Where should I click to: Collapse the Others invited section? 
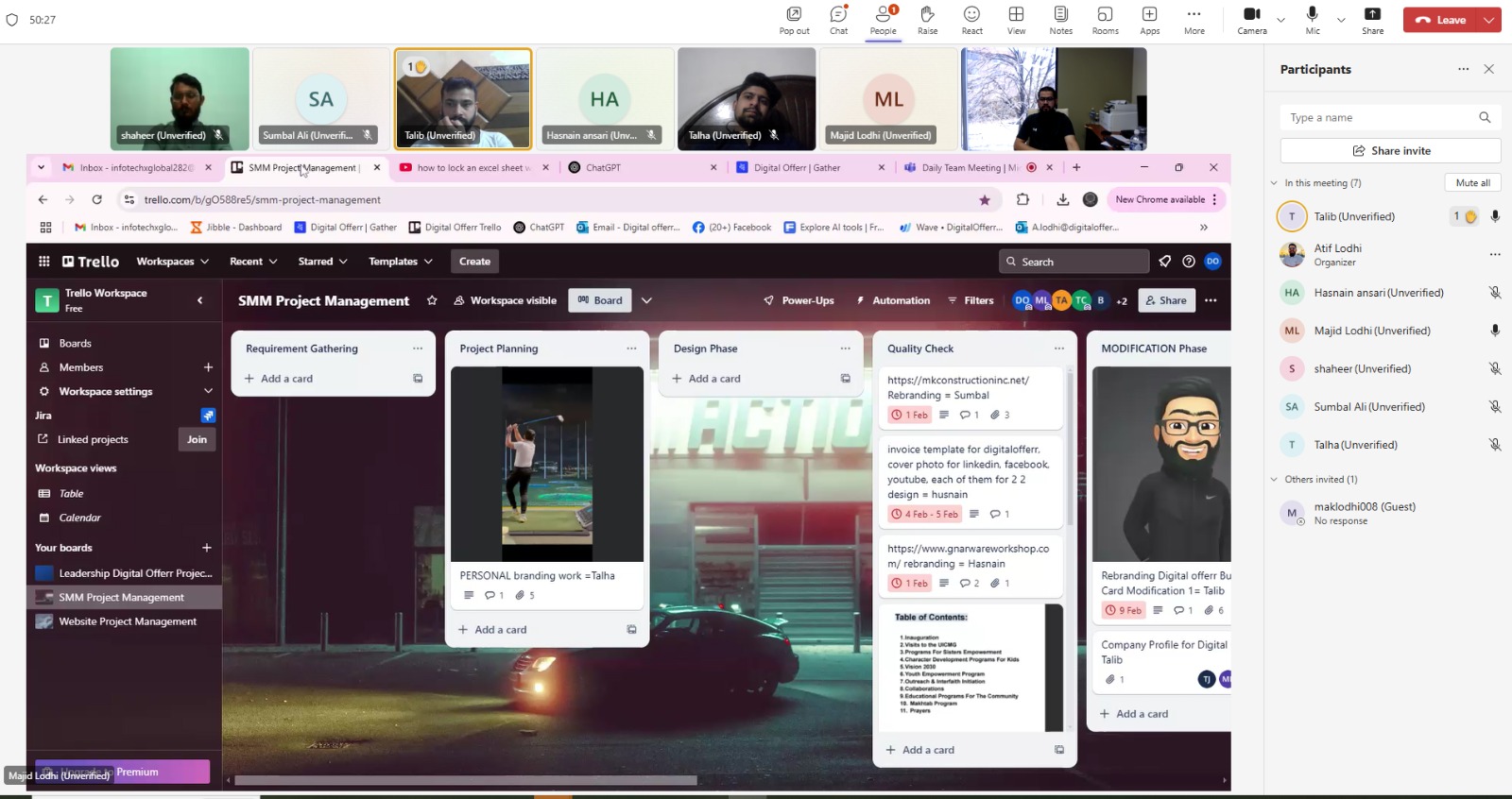pyautogui.click(x=1274, y=480)
